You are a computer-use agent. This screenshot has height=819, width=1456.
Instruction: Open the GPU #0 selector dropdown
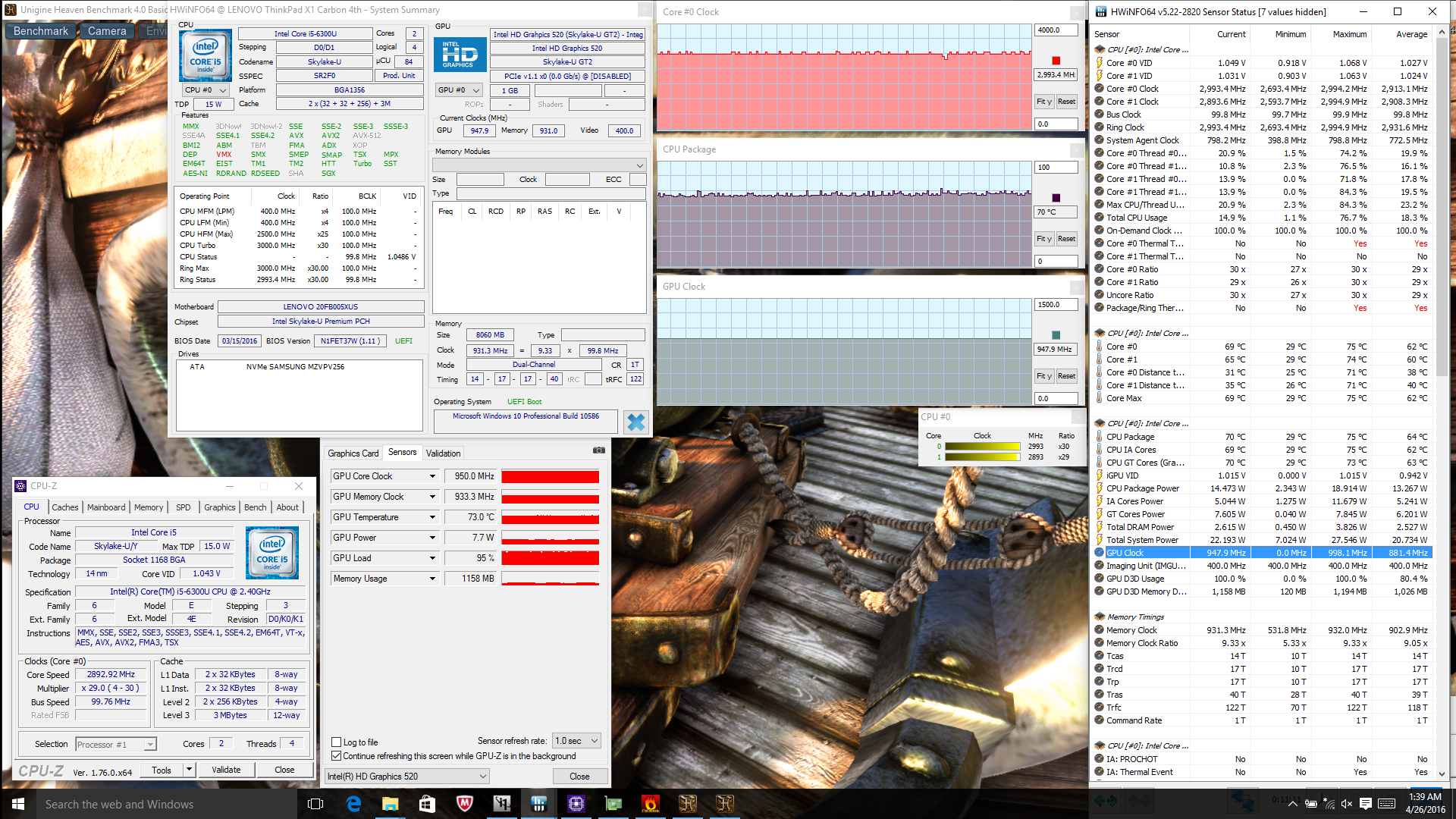click(x=459, y=90)
